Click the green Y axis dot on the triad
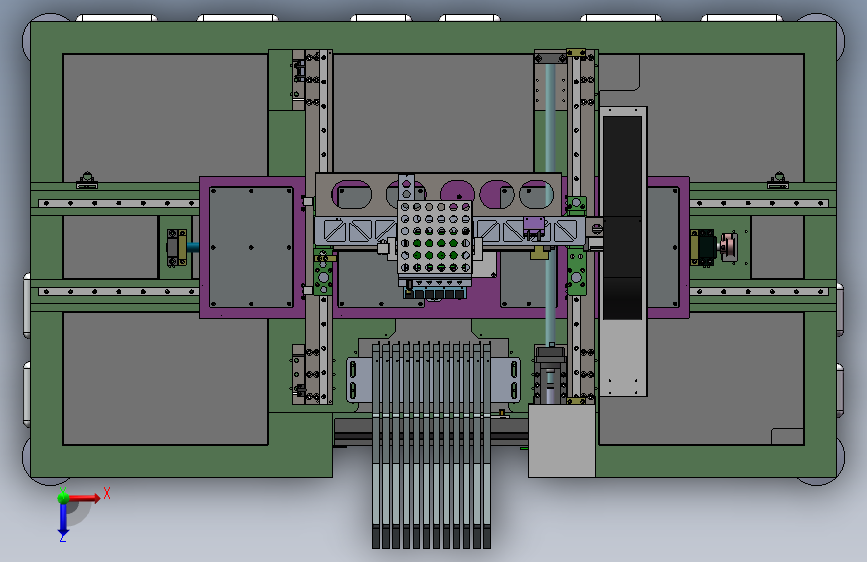The width and height of the screenshot is (867, 562). point(63,497)
